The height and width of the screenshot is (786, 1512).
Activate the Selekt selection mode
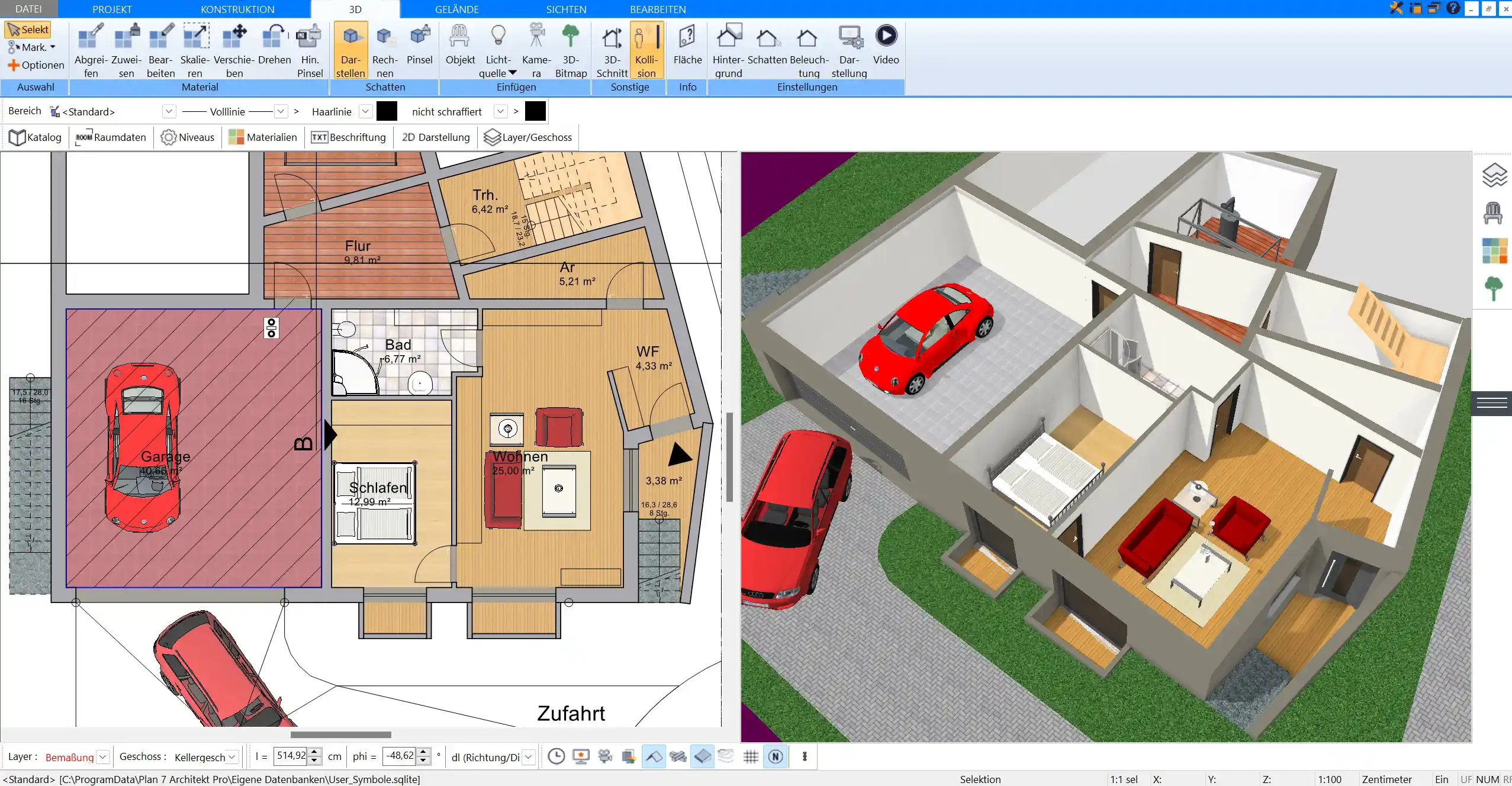pos(28,30)
